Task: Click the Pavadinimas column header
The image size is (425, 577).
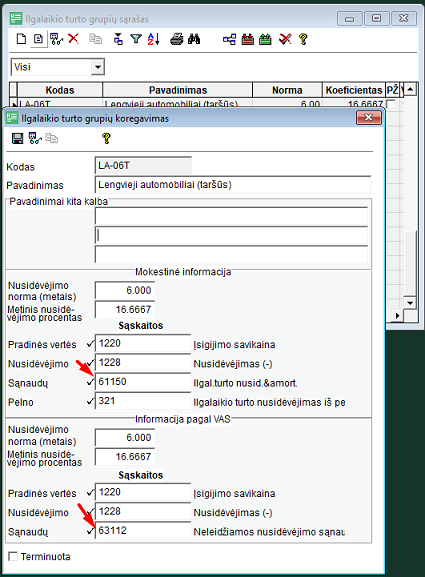Action: tap(178, 90)
